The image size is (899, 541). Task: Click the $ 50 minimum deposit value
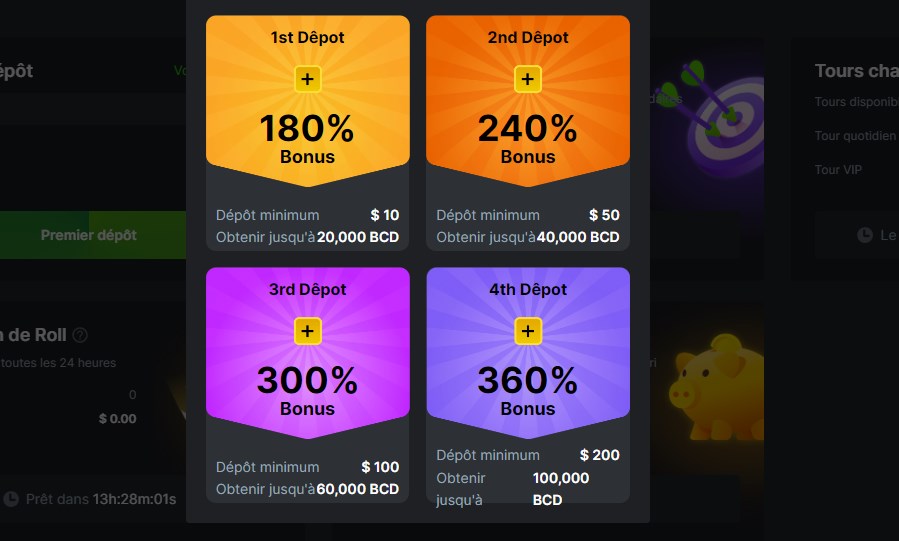pos(604,215)
